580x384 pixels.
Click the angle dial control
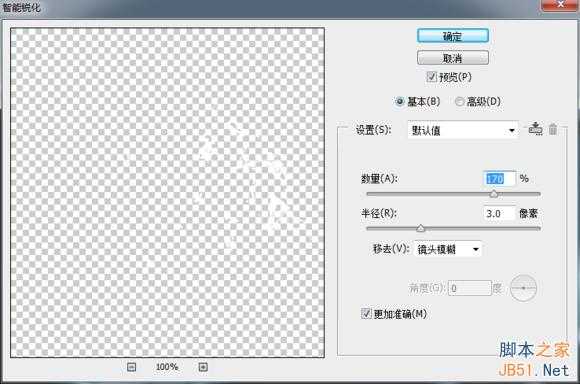(x=523, y=287)
